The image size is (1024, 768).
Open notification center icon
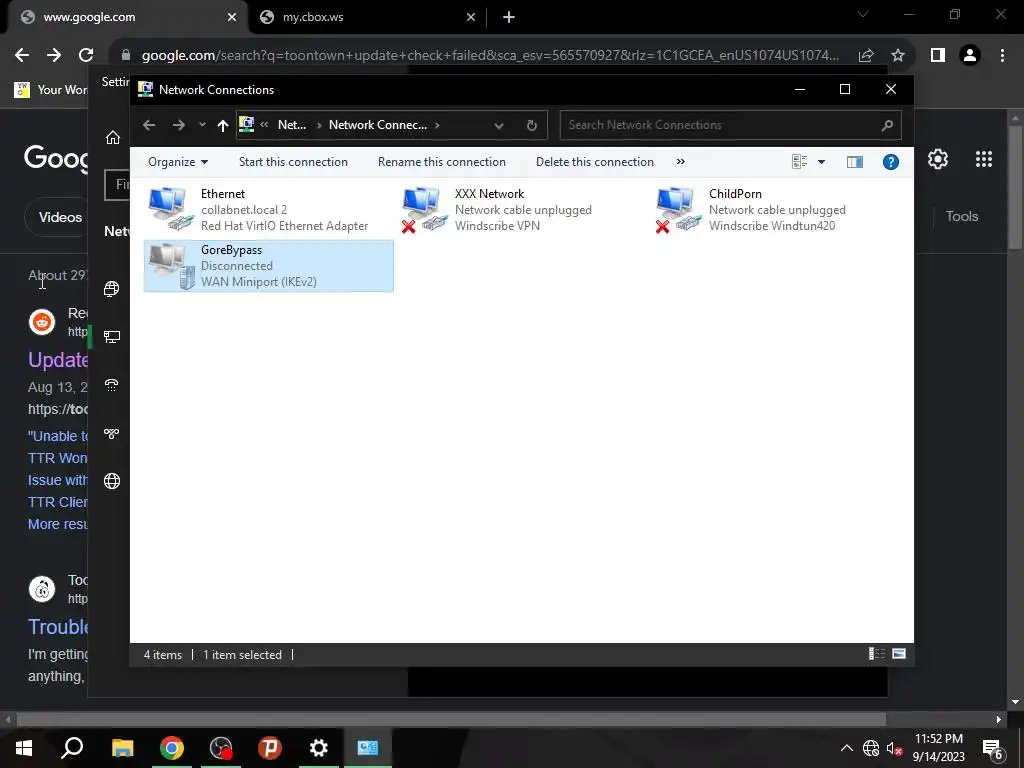(993, 749)
